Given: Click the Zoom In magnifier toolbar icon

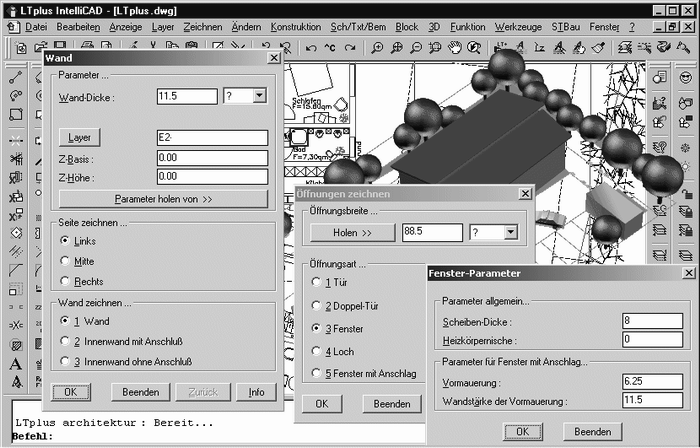Looking at the screenshot, I should pyautogui.click(x=378, y=47).
